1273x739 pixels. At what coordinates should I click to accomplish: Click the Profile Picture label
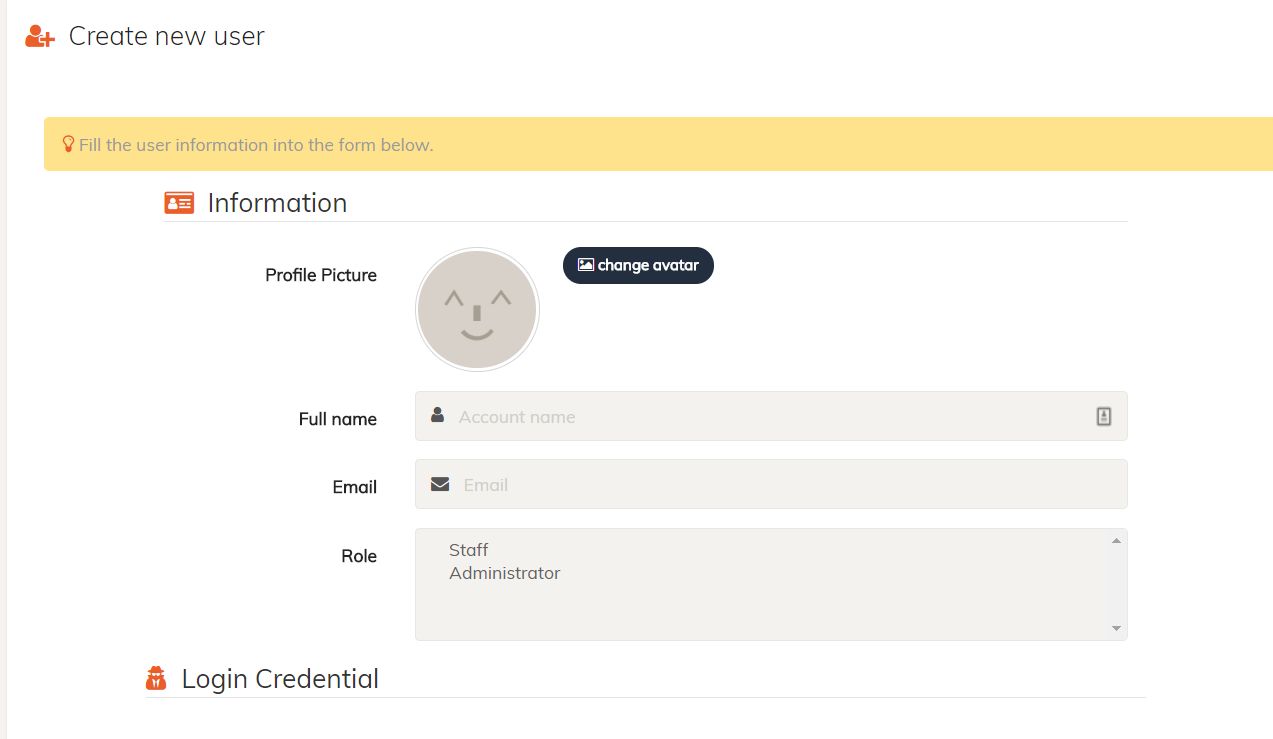point(320,275)
